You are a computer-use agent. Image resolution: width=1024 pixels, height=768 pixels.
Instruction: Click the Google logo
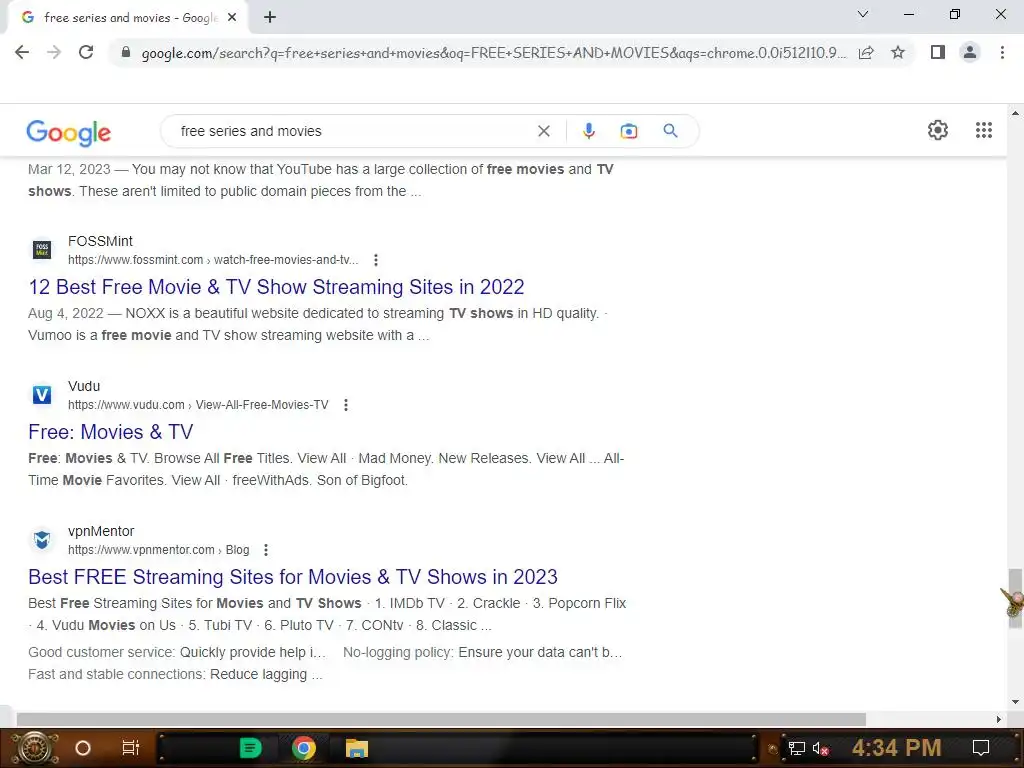click(69, 133)
